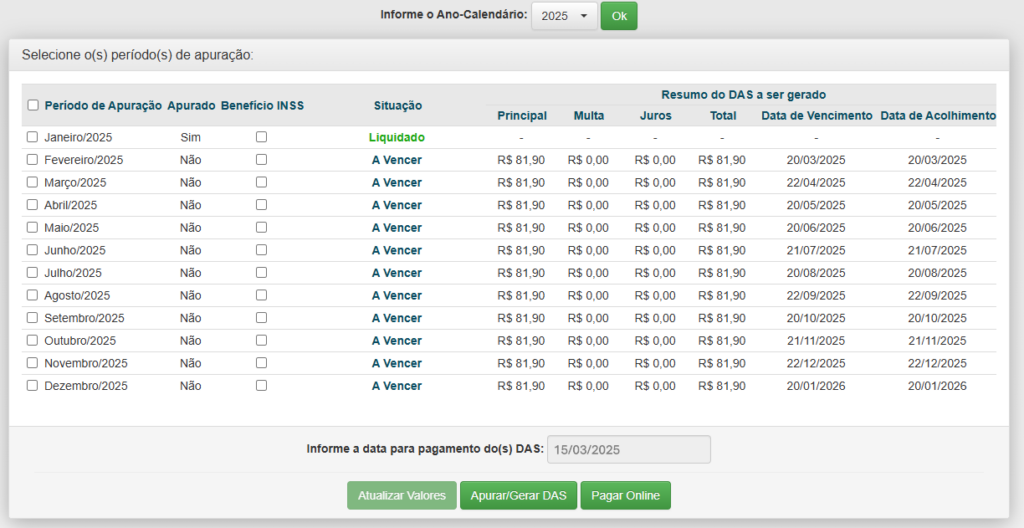The height and width of the screenshot is (528, 1024).
Task: Click the Novembro/2025 period label
Action: point(86,363)
